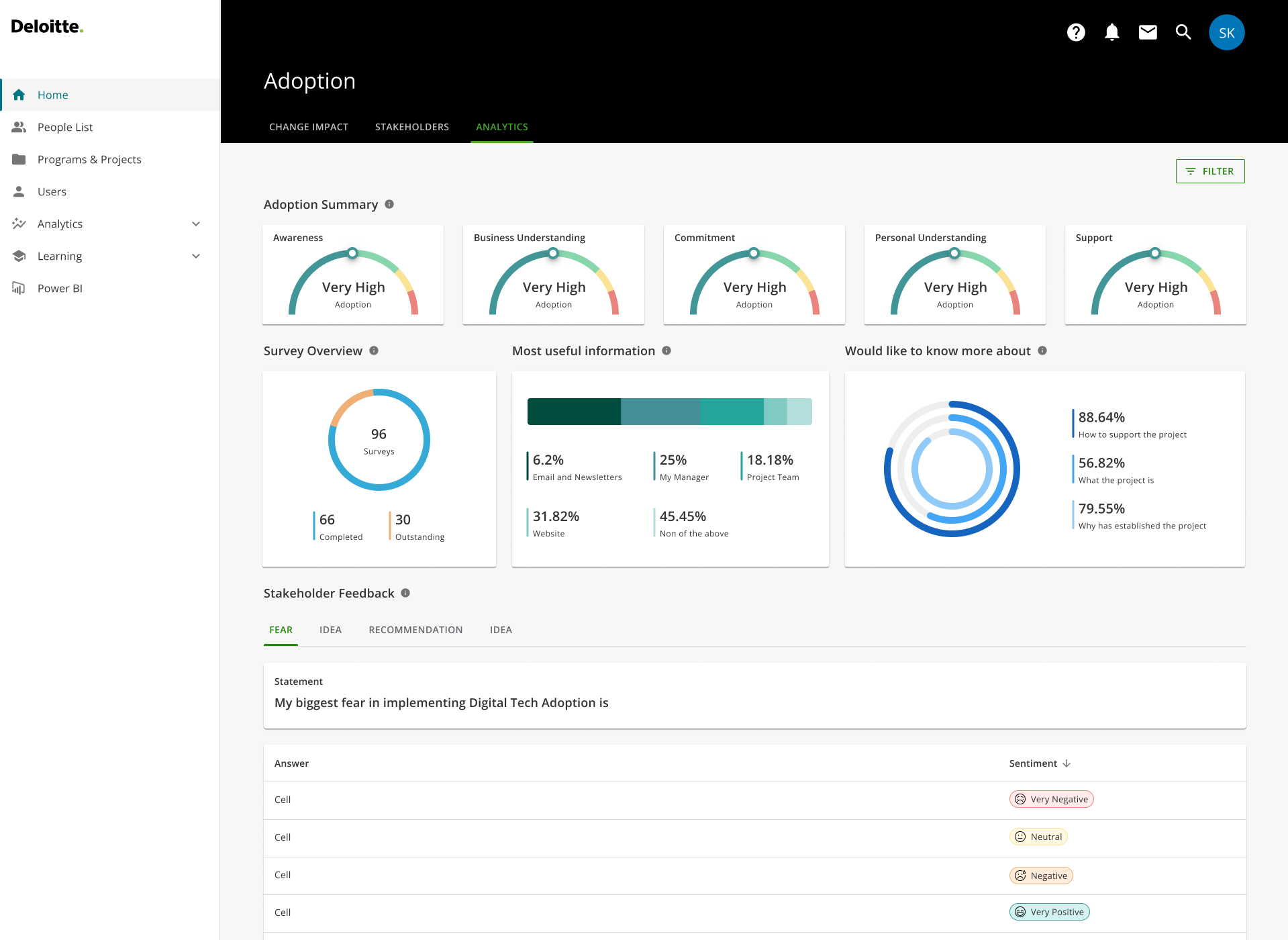Open the help question mark icon
The image size is (1288, 940).
1076,32
